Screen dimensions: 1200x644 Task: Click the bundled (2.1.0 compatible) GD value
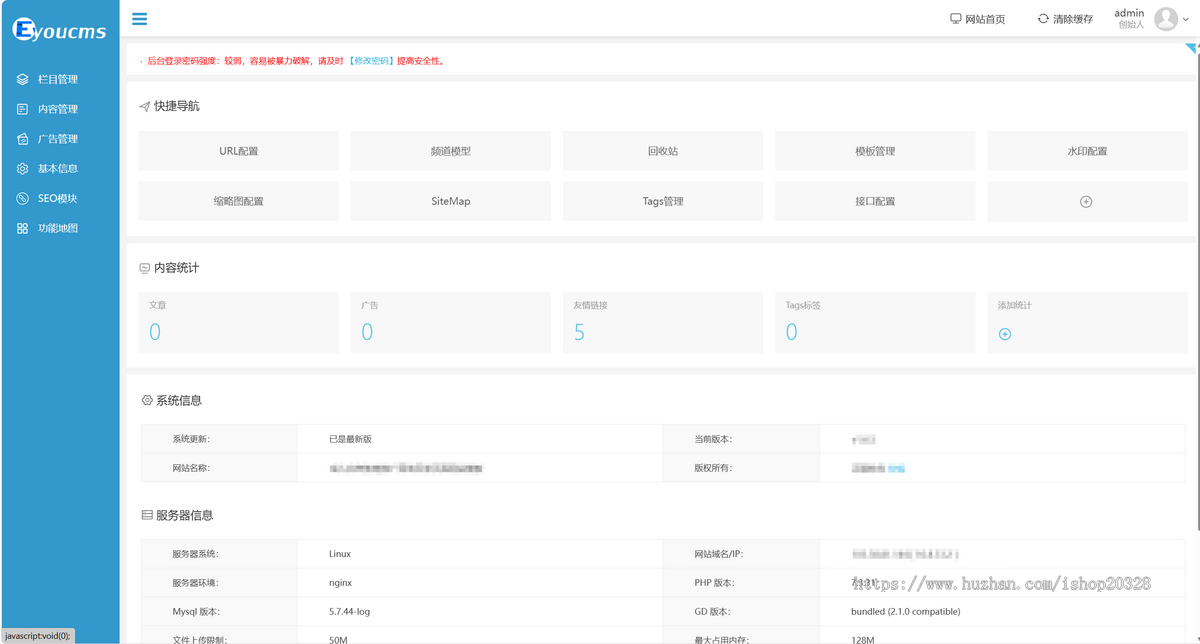(906, 612)
